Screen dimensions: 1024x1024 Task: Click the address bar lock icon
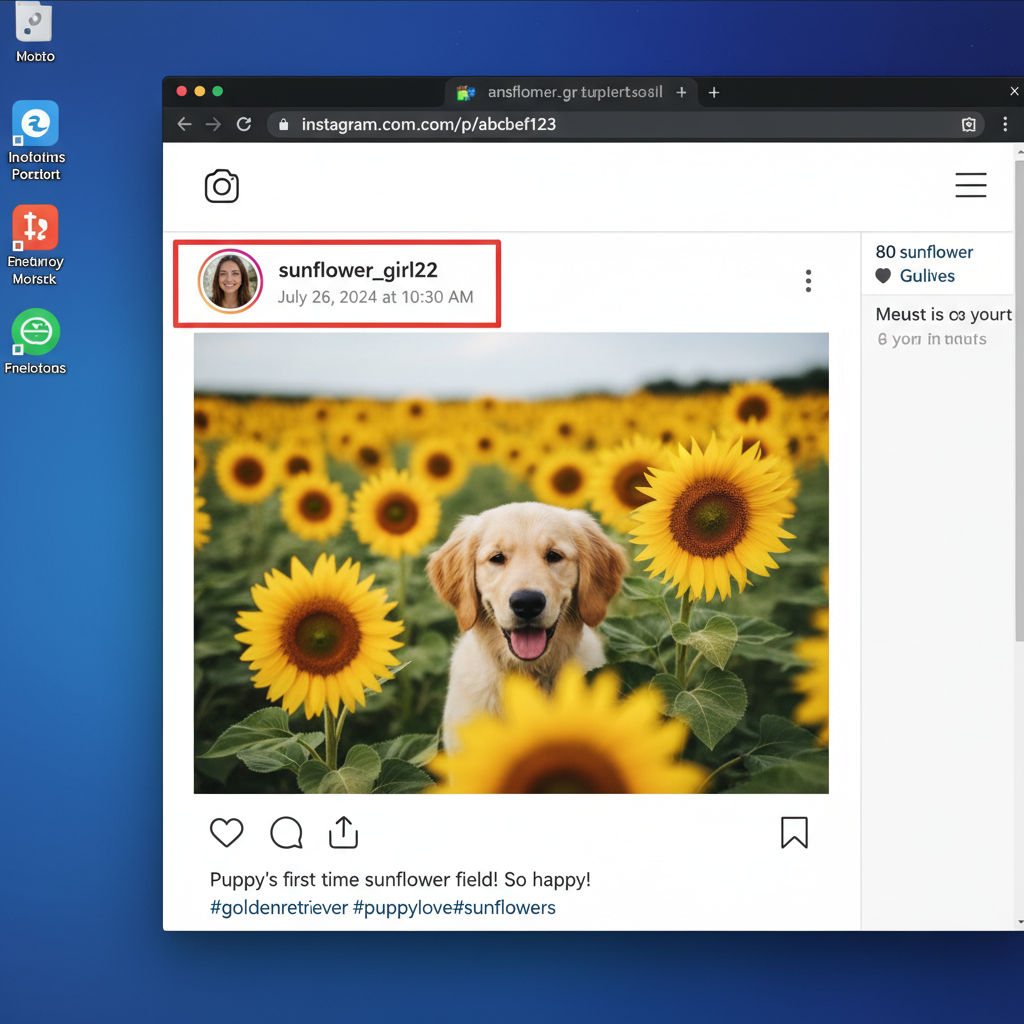click(283, 125)
